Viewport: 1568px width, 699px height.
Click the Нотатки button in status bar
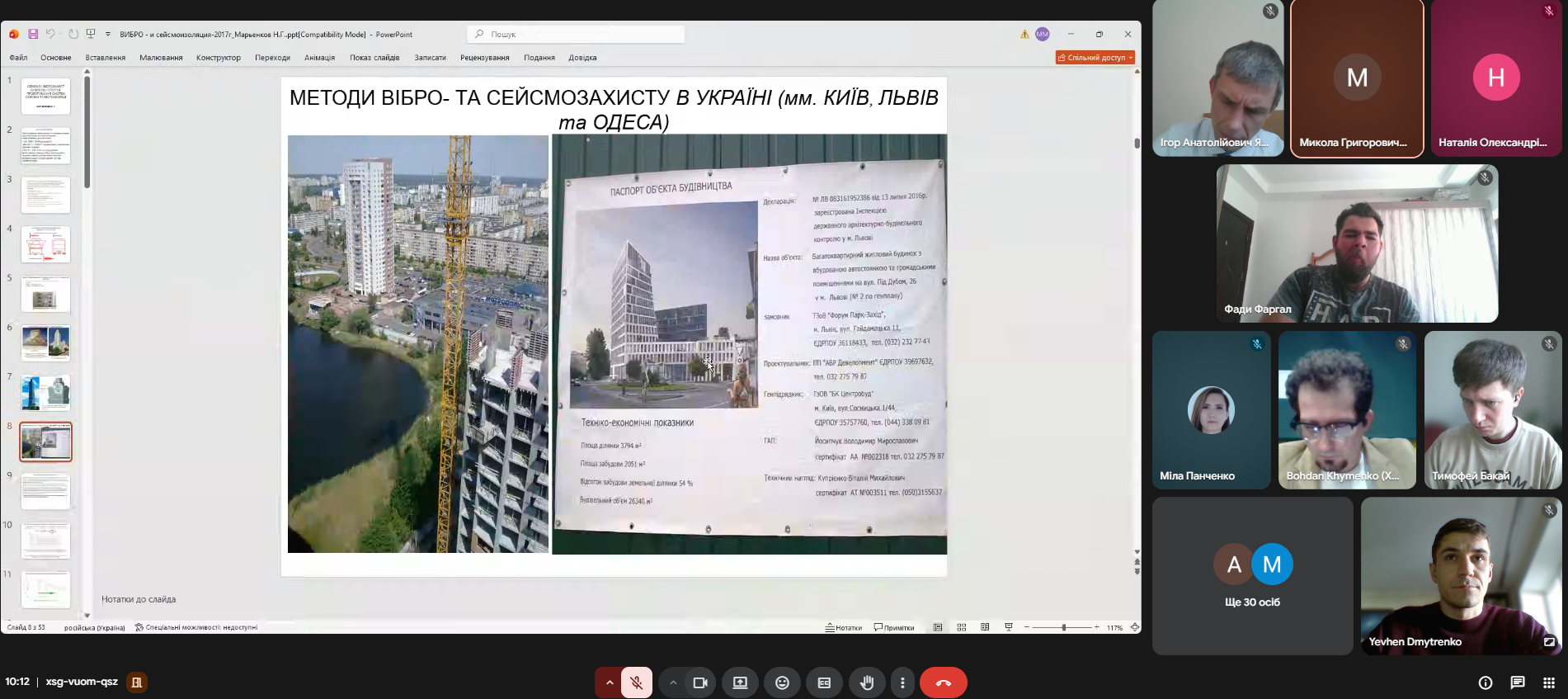click(x=844, y=627)
